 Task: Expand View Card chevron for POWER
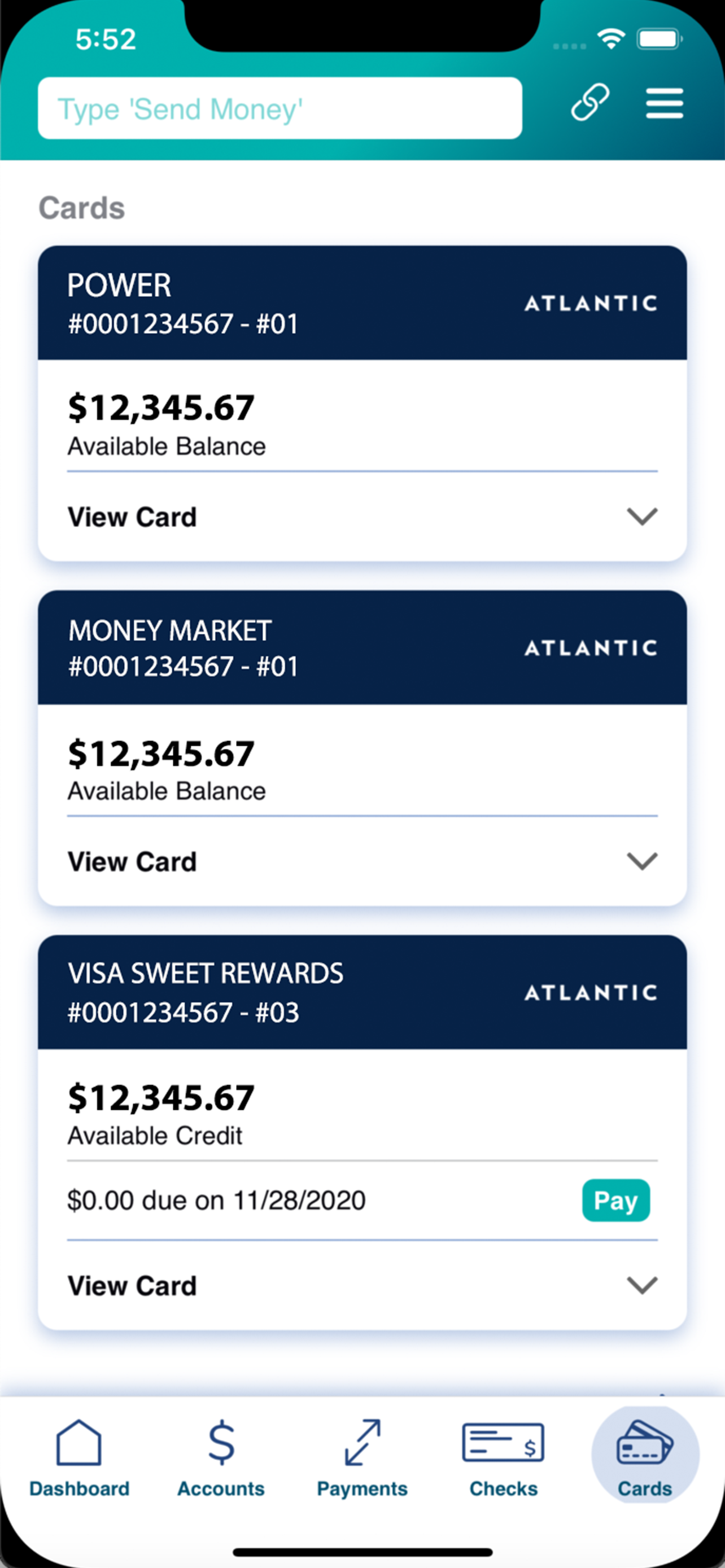pyautogui.click(x=642, y=516)
